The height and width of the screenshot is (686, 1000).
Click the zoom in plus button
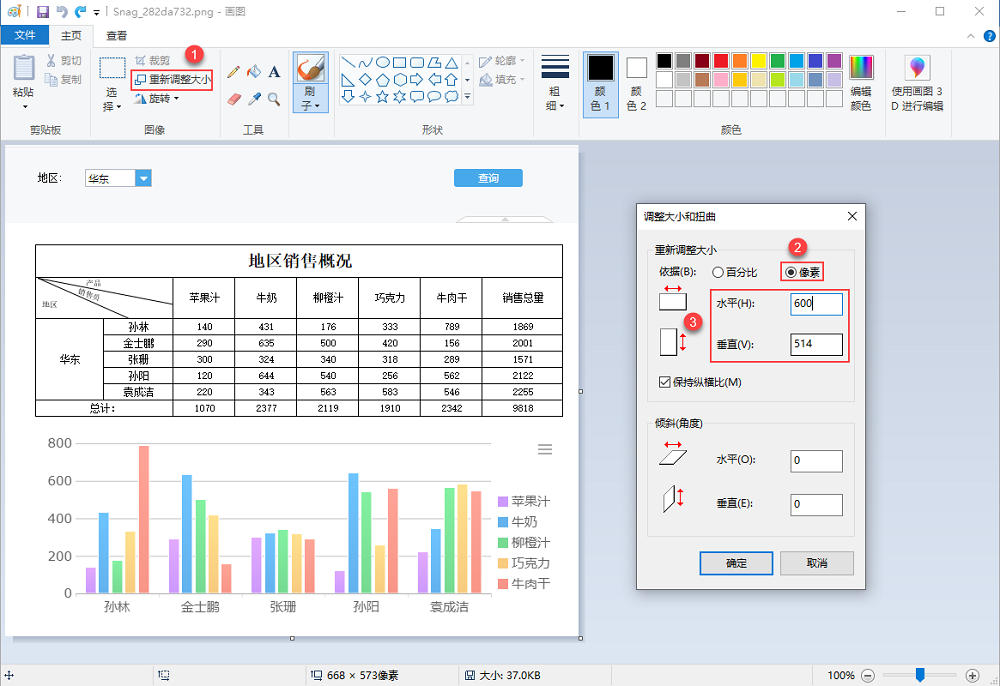pos(972,675)
